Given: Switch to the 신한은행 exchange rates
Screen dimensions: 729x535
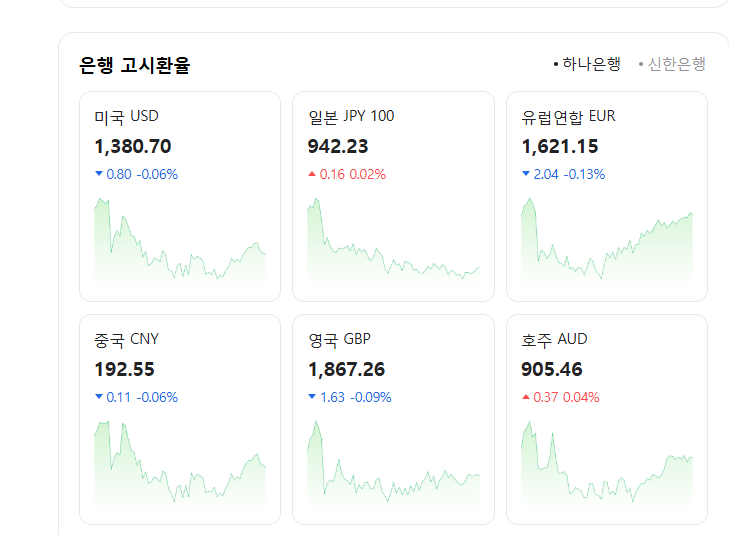Looking at the screenshot, I should [676, 64].
